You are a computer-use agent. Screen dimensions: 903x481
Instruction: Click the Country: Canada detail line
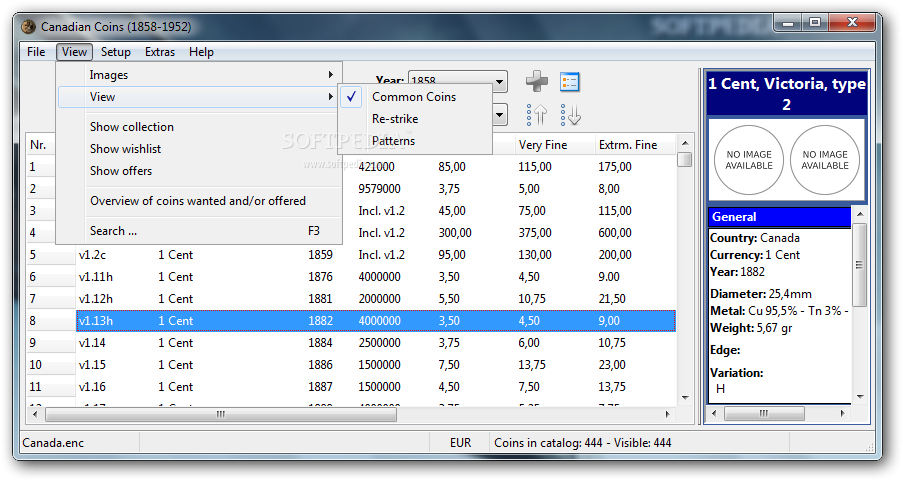pos(755,238)
